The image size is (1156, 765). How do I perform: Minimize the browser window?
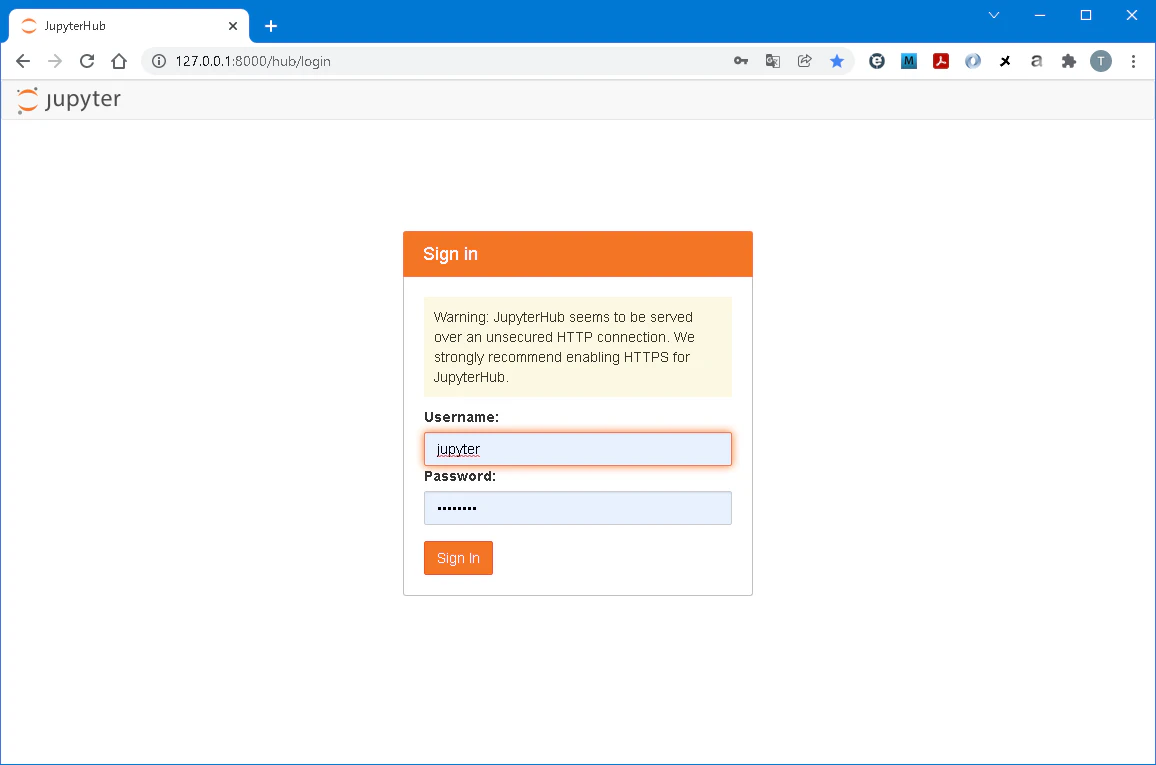click(x=1040, y=15)
